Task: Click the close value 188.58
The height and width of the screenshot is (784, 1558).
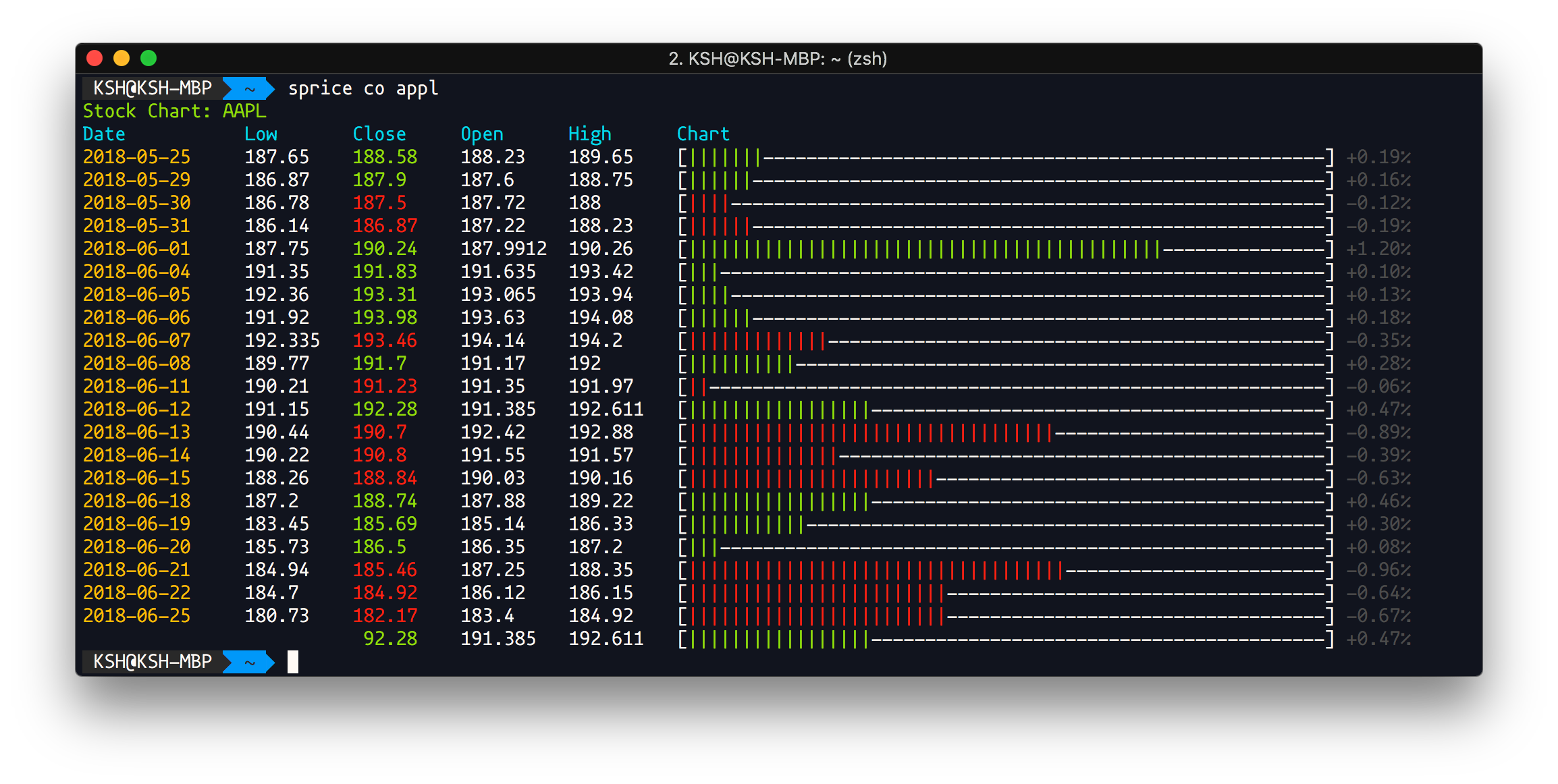Action: [x=385, y=157]
